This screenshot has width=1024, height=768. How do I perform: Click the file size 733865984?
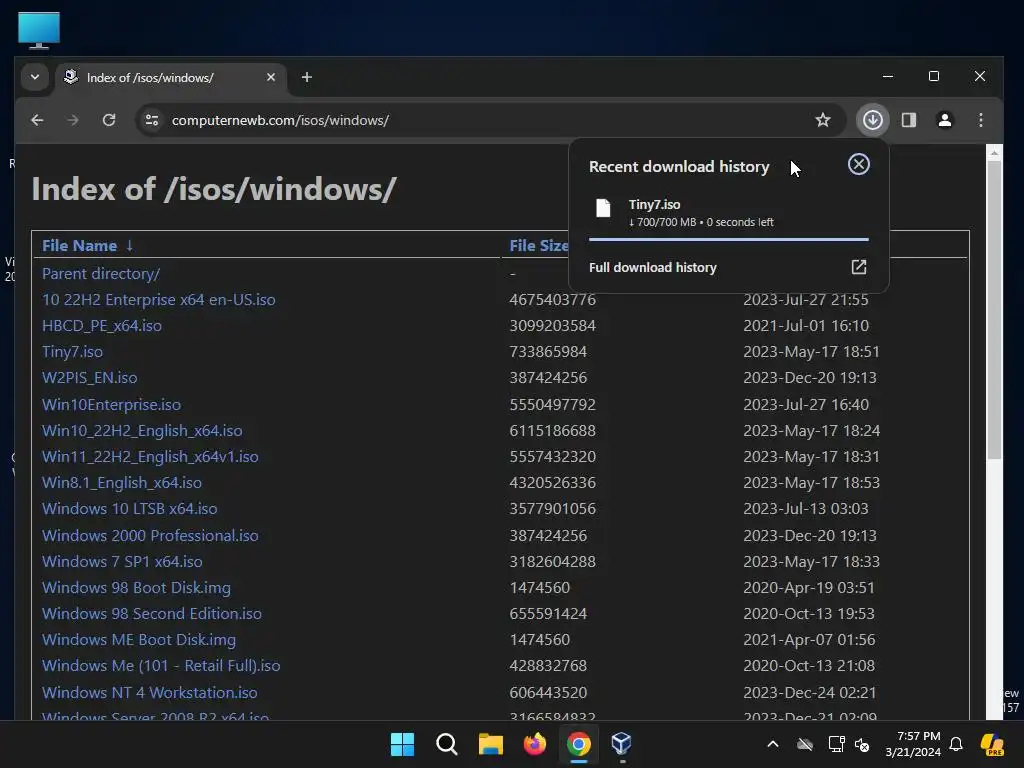(x=548, y=352)
